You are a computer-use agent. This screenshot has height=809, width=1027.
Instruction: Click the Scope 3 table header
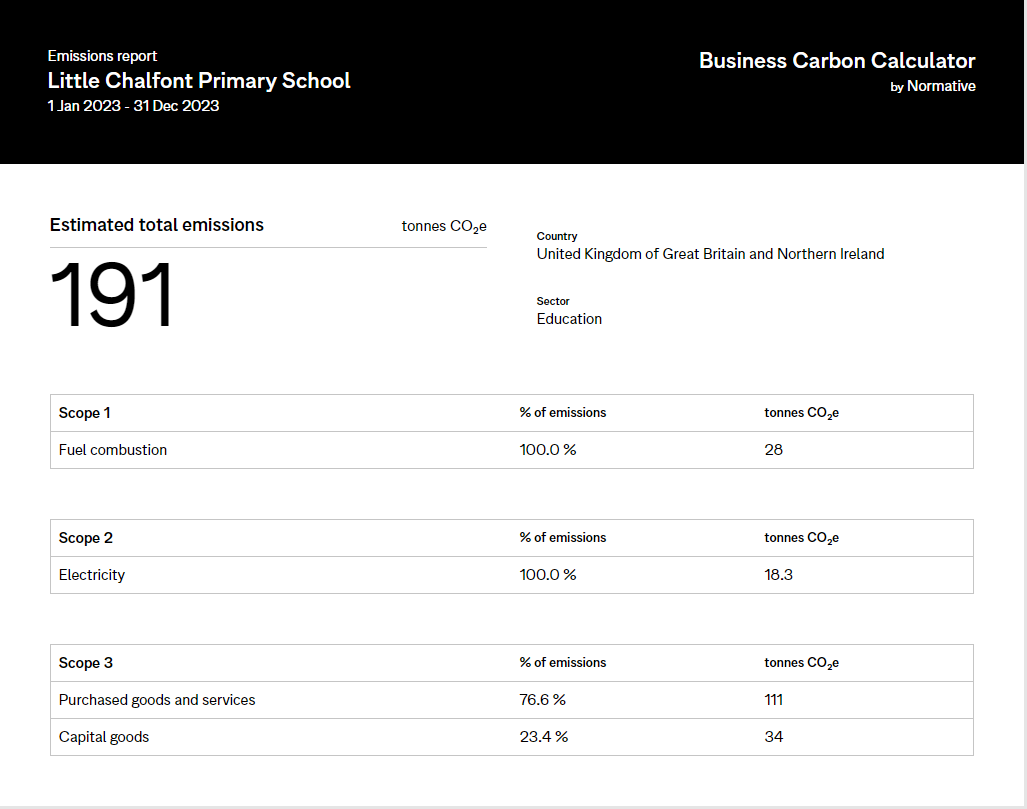click(86, 663)
